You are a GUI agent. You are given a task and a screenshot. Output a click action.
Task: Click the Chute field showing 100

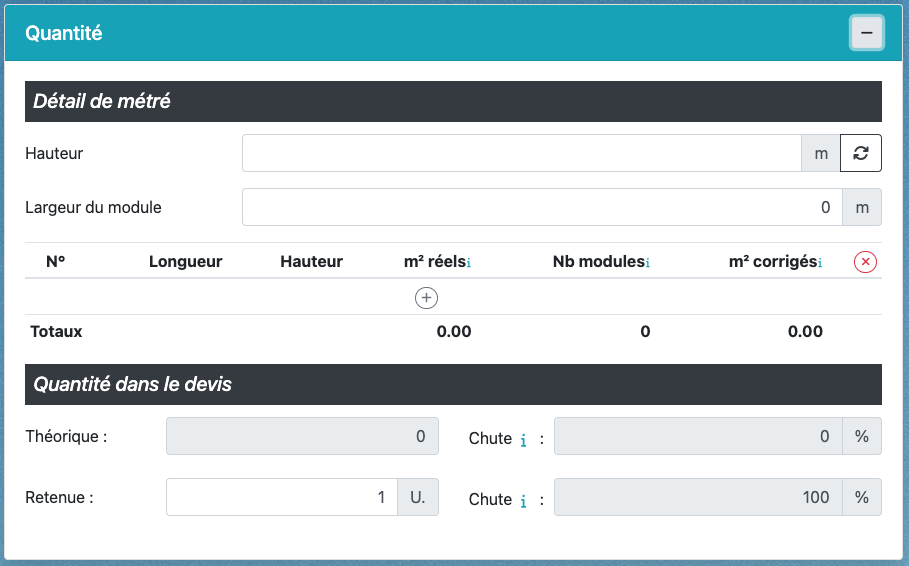pos(698,497)
